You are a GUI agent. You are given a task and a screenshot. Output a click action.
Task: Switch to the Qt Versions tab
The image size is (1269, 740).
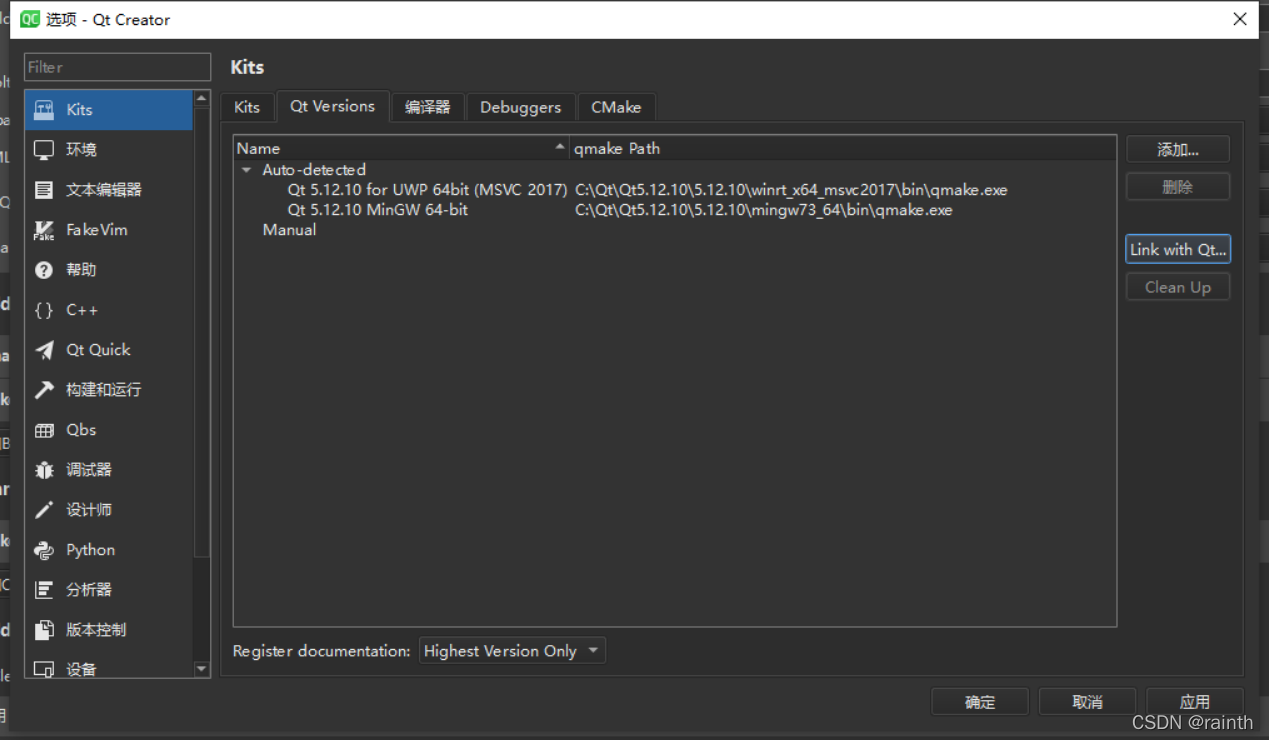(332, 106)
